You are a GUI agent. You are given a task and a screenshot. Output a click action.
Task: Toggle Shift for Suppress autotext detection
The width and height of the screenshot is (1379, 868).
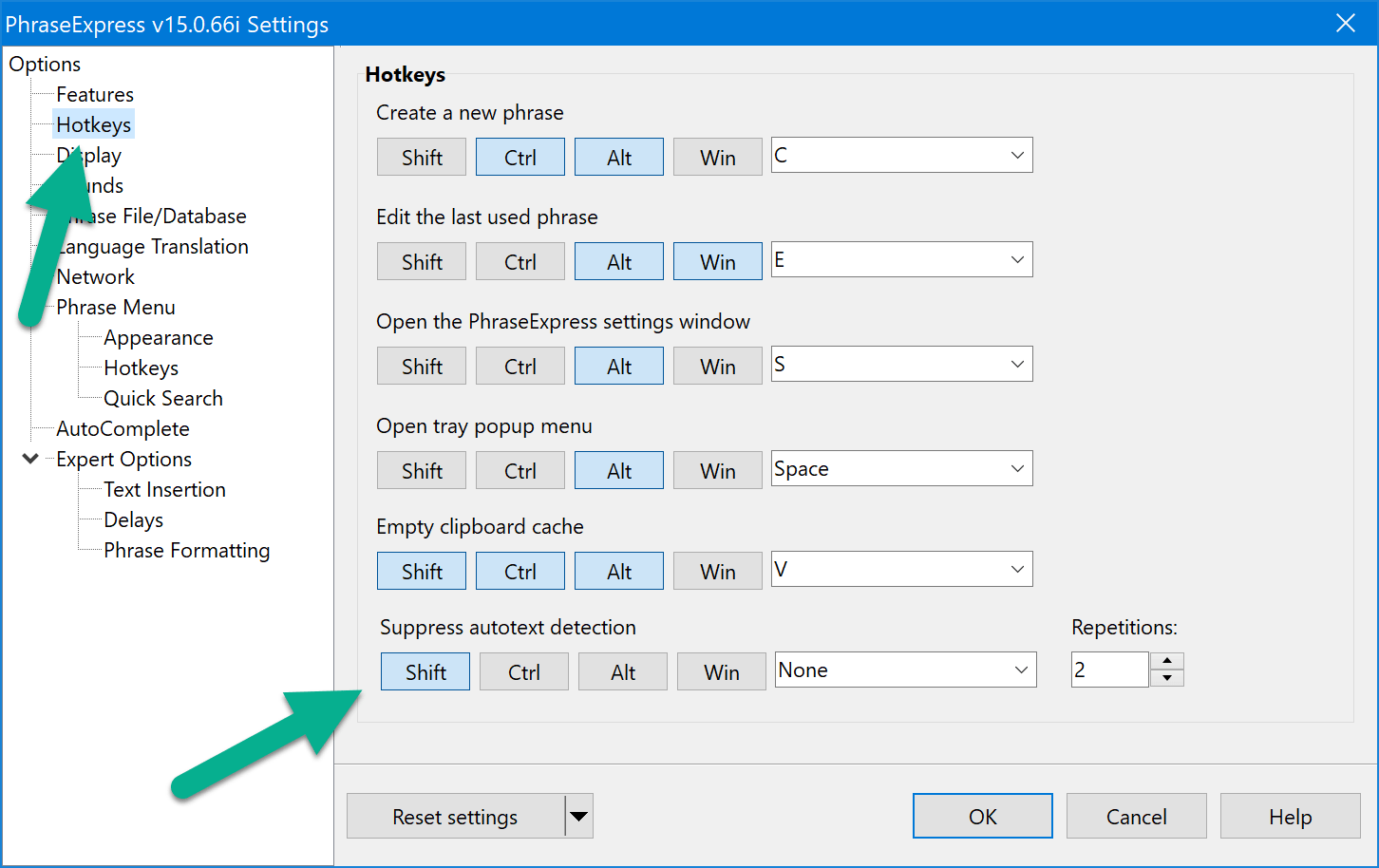[425, 672]
